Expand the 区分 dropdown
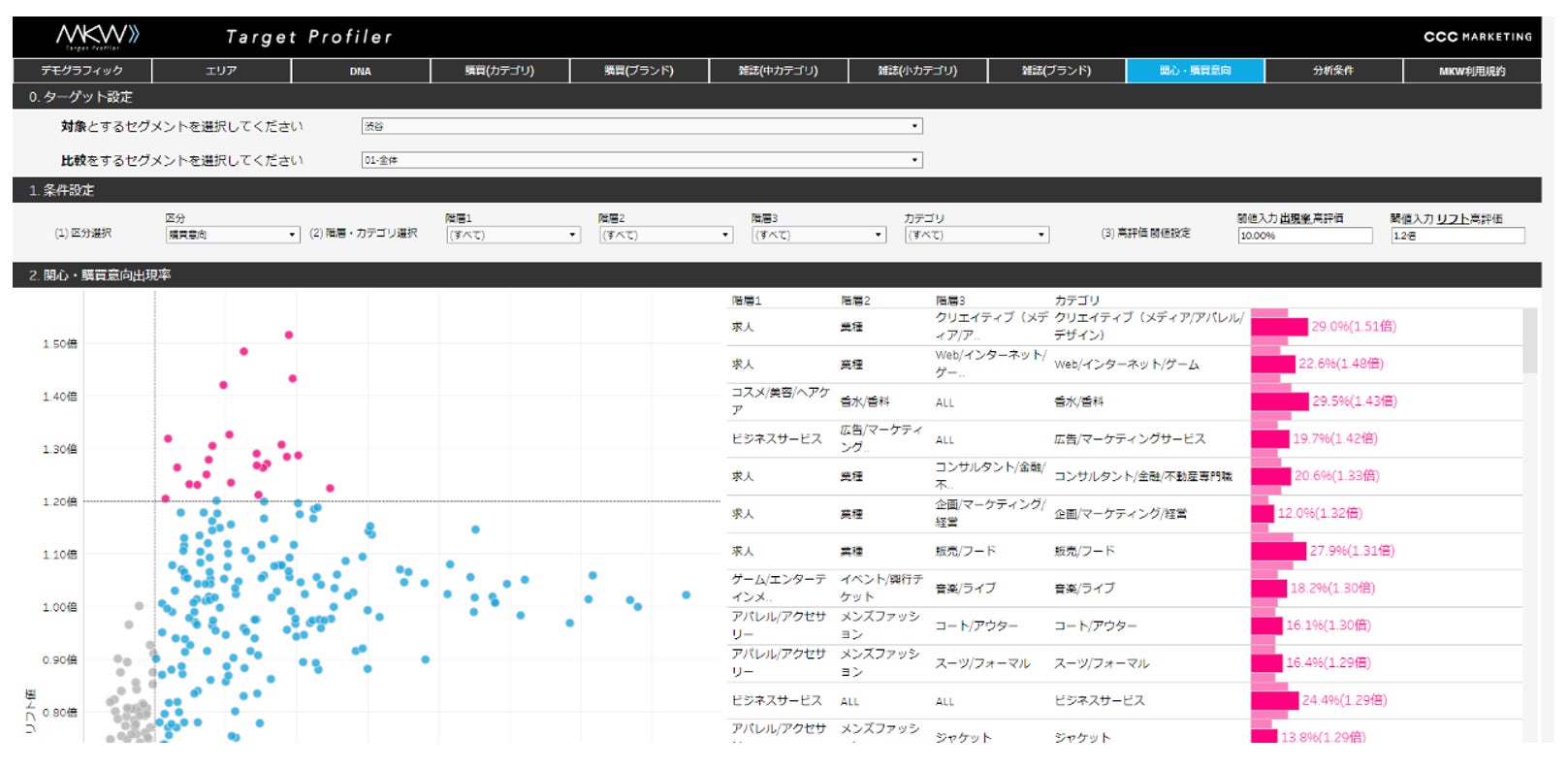The image size is (1568, 768). coord(233,235)
